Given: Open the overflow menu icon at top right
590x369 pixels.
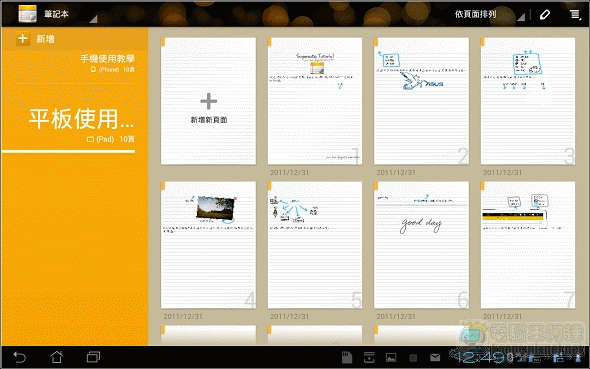Looking at the screenshot, I should tap(575, 15).
